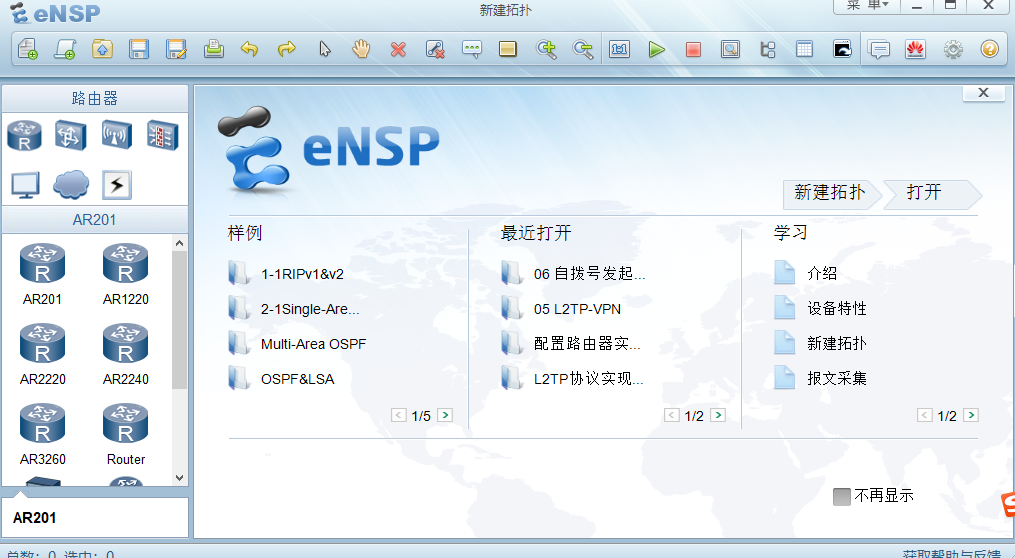The image size is (1015, 558).
Task: Add a text note with speech bubble icon
Action: (x=472, y=49)
